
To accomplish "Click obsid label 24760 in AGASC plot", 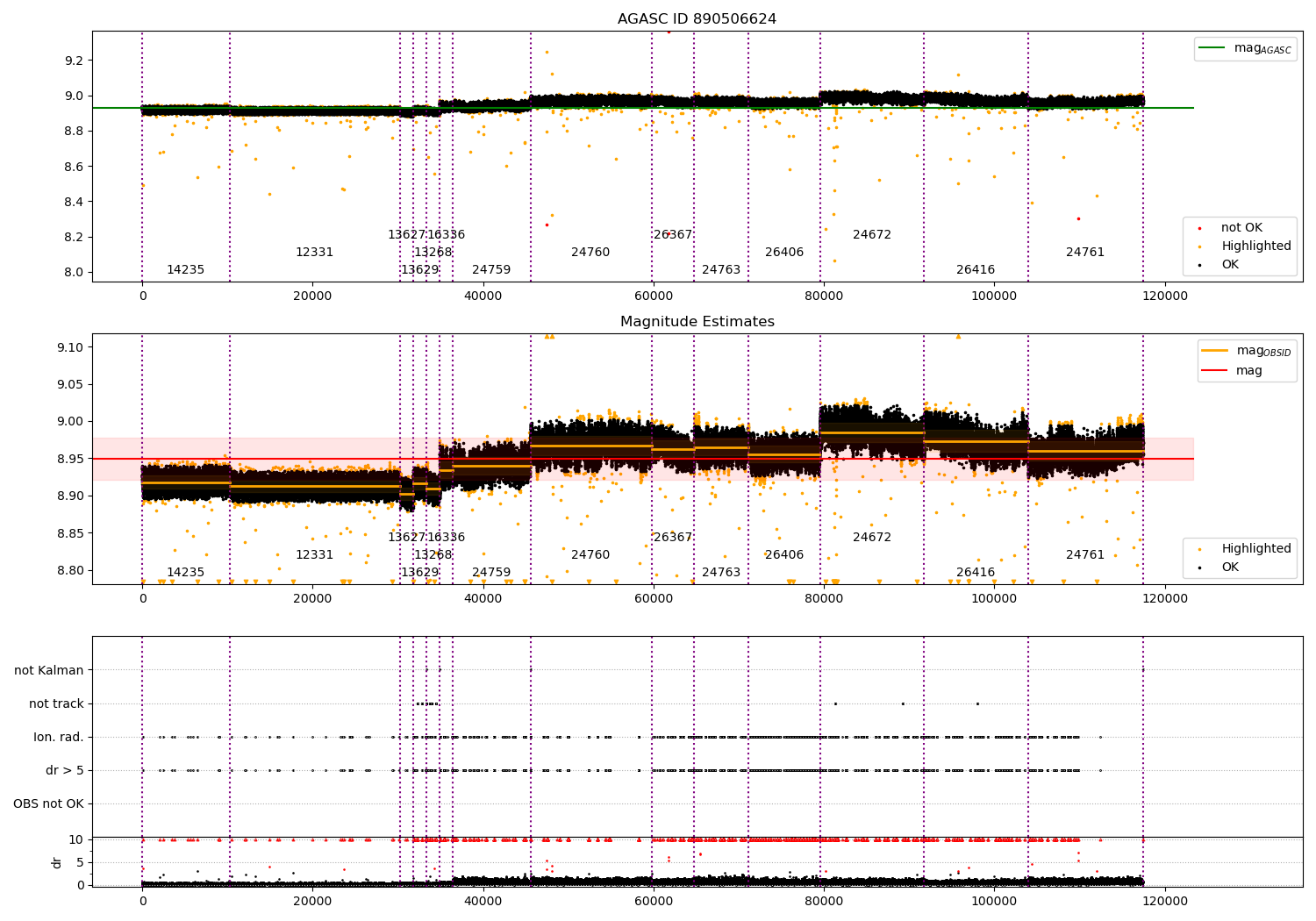I will (590, 253).
